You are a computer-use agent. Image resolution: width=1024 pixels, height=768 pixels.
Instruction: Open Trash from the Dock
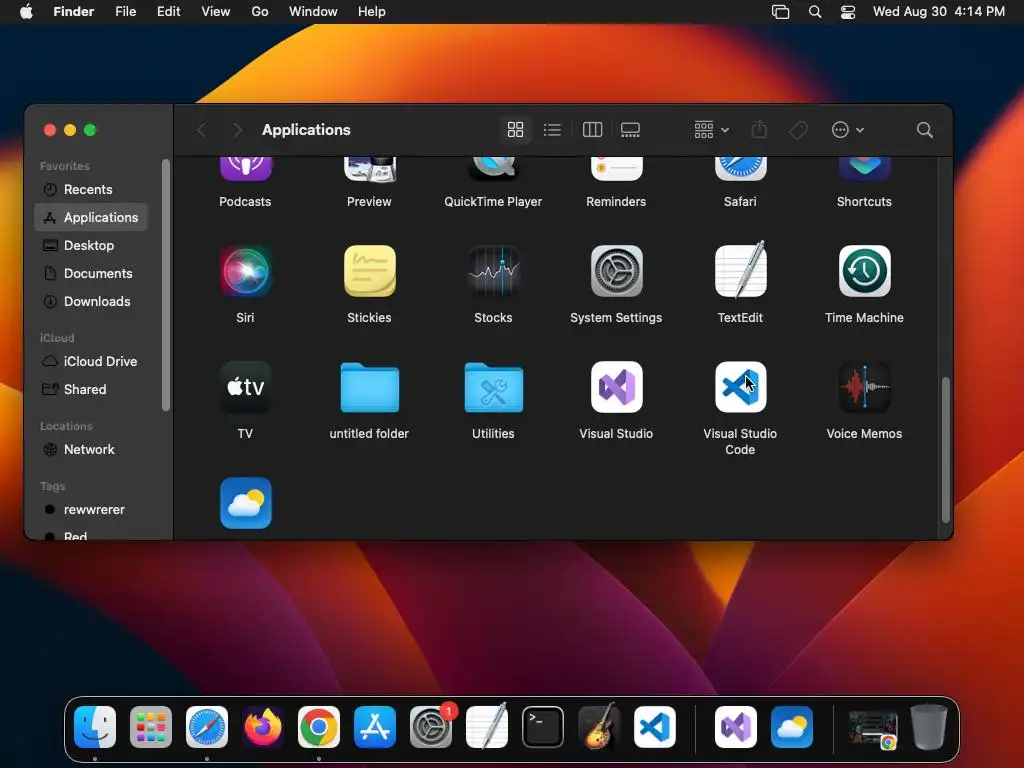pyautogui.click(x=929, y=726)
